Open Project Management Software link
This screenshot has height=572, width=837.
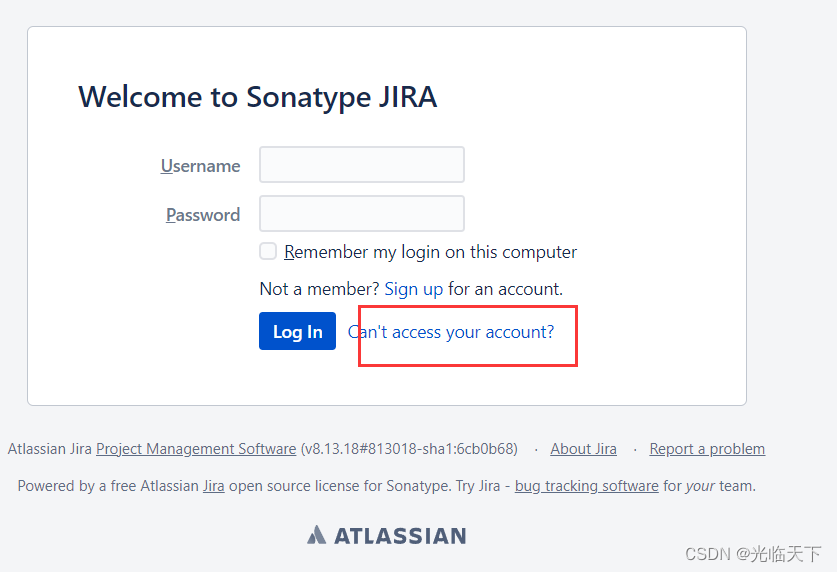(x=196, y=449)
